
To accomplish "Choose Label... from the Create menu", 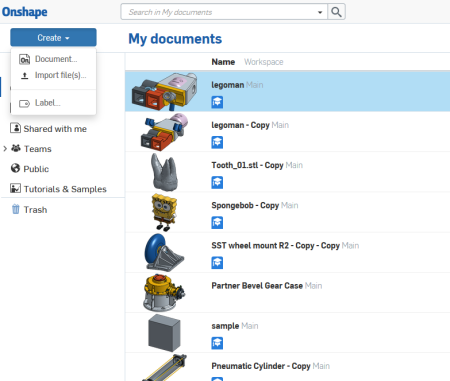I will [48, 103].
